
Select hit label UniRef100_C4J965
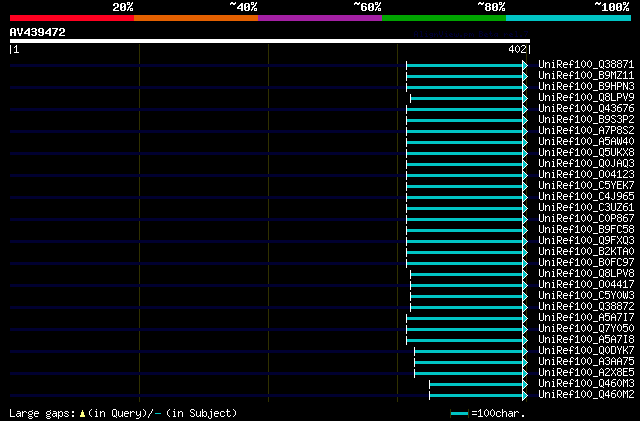click(586, 197)
